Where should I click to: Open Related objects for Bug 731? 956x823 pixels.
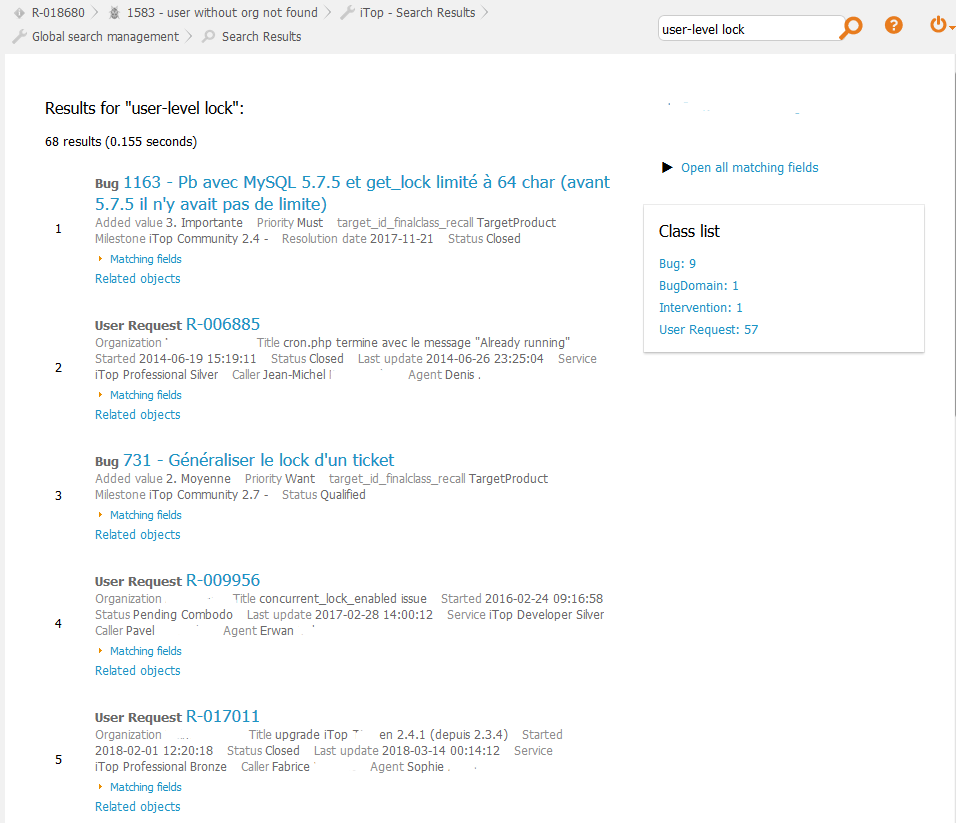click(138, 535)
